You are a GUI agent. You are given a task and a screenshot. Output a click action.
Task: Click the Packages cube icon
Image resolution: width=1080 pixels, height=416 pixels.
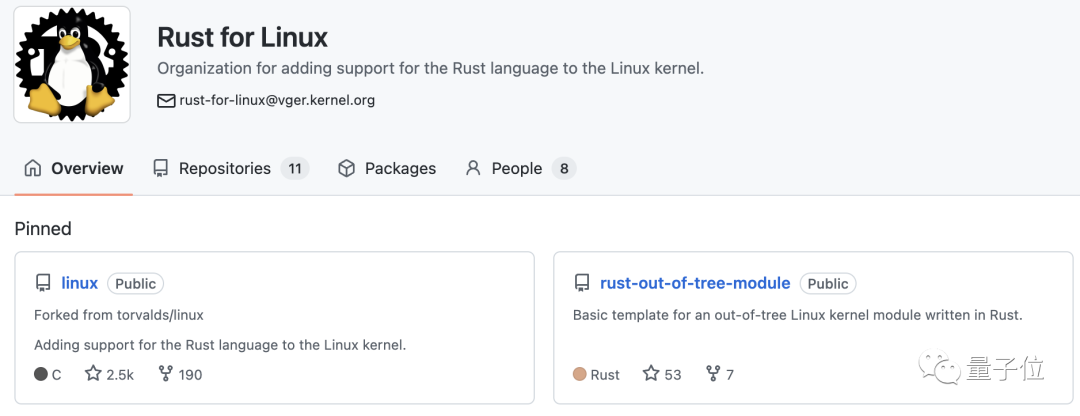(x=347, y=168)
